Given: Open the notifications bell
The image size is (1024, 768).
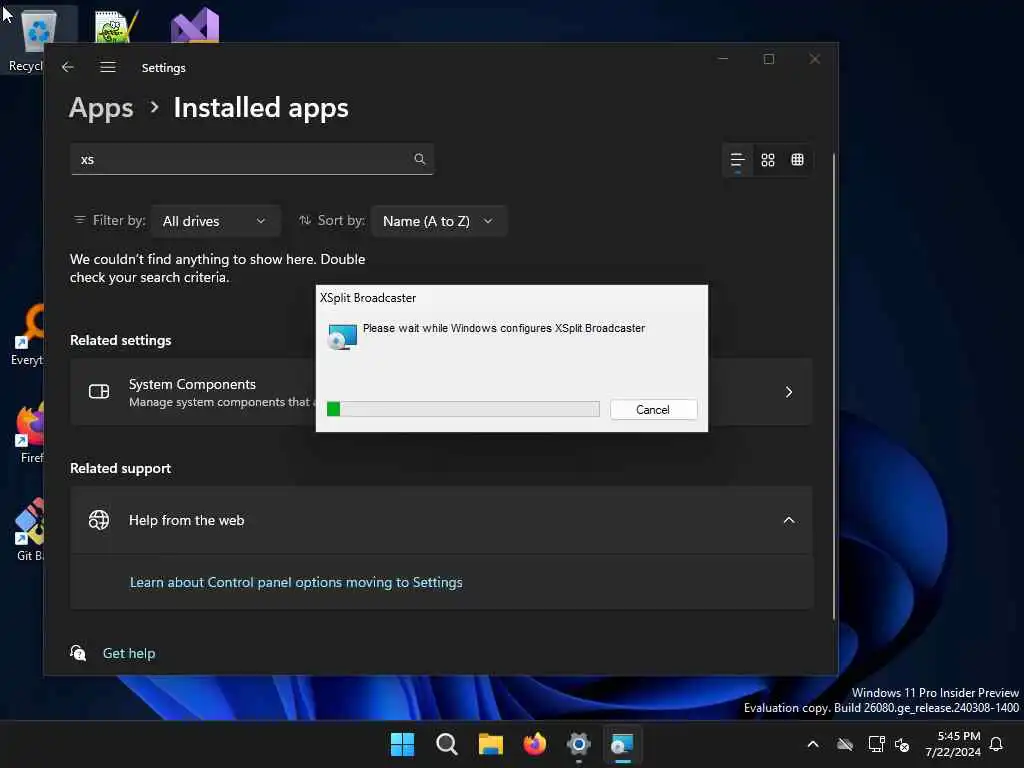Looking at the screenshot, I should pos(996,744).
